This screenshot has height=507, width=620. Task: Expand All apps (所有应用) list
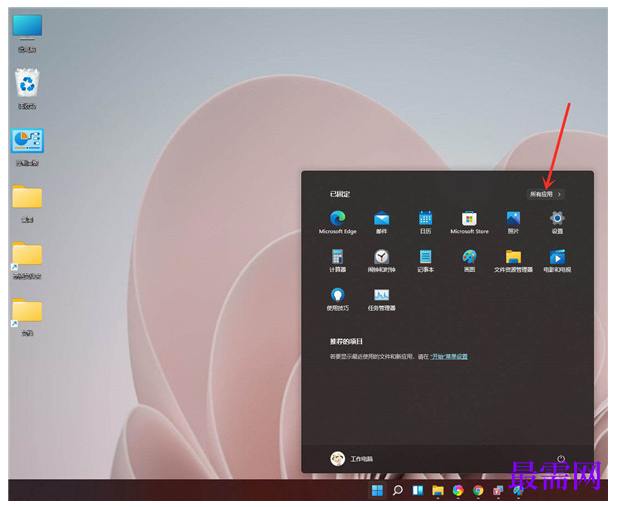(x=545, y=194)
